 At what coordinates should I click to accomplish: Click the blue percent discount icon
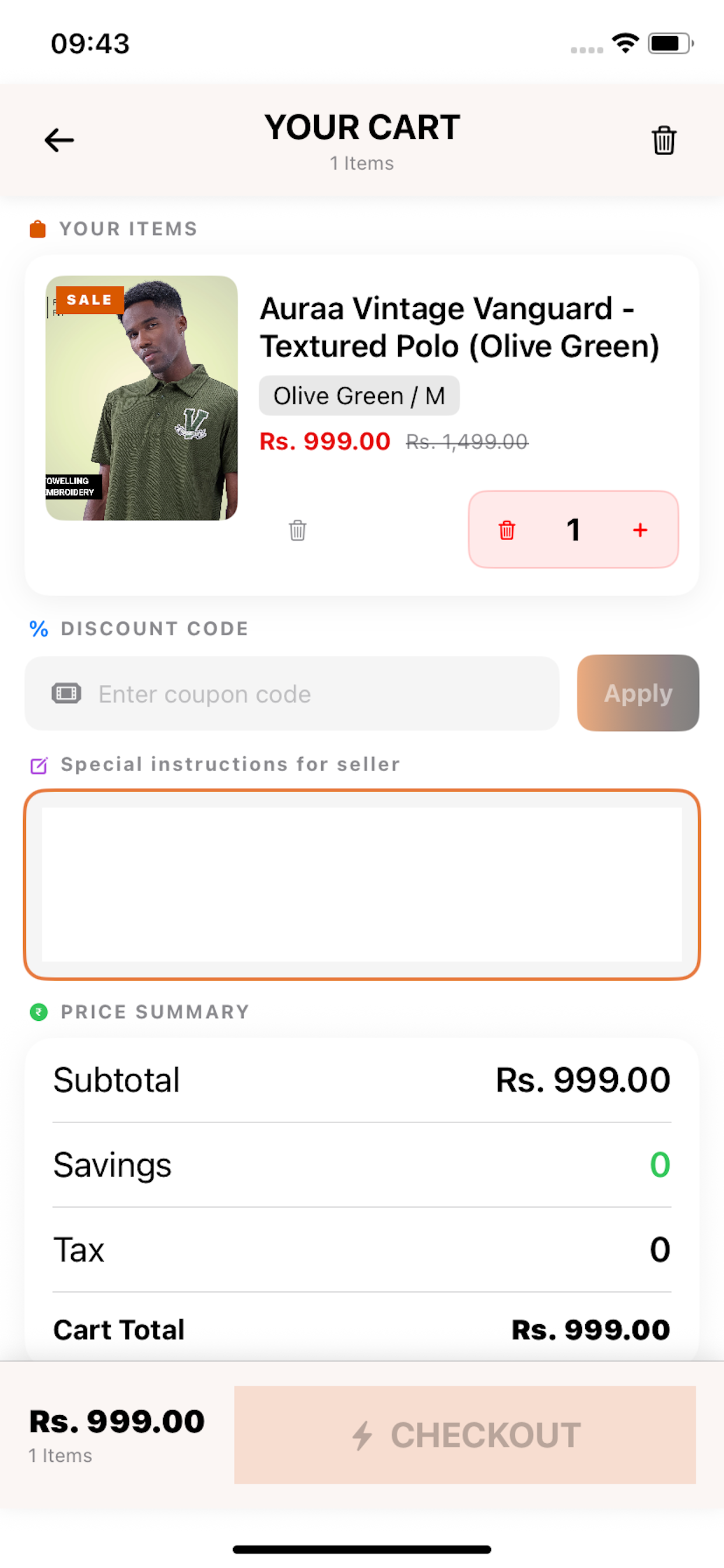point(39,629)
